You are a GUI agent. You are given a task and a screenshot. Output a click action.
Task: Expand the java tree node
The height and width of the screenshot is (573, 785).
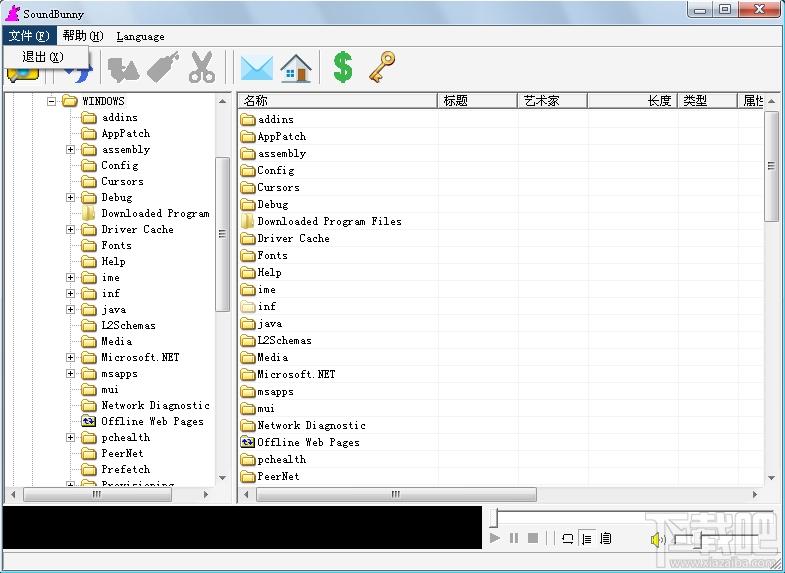pos(70,310)
